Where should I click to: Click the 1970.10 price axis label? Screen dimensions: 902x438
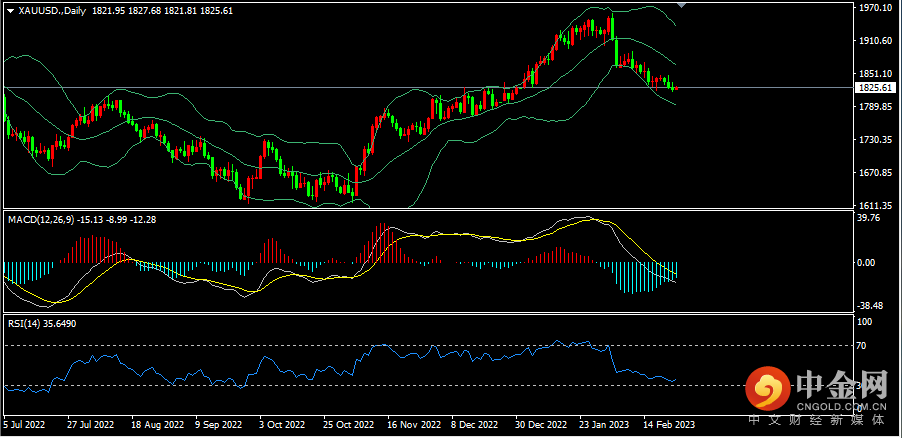pos(875,8)
